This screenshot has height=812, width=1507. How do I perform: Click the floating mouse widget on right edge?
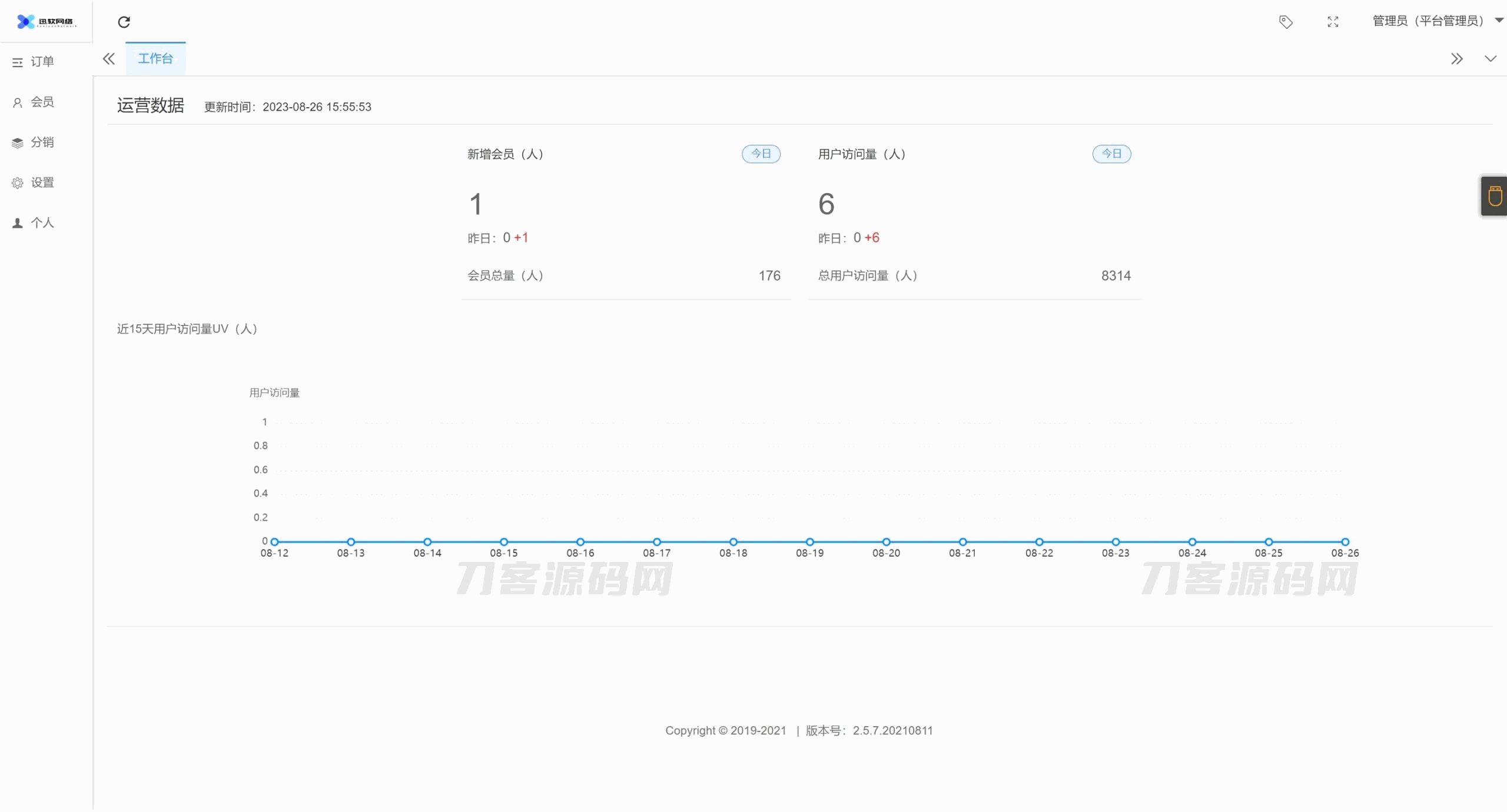point(1494,197)
